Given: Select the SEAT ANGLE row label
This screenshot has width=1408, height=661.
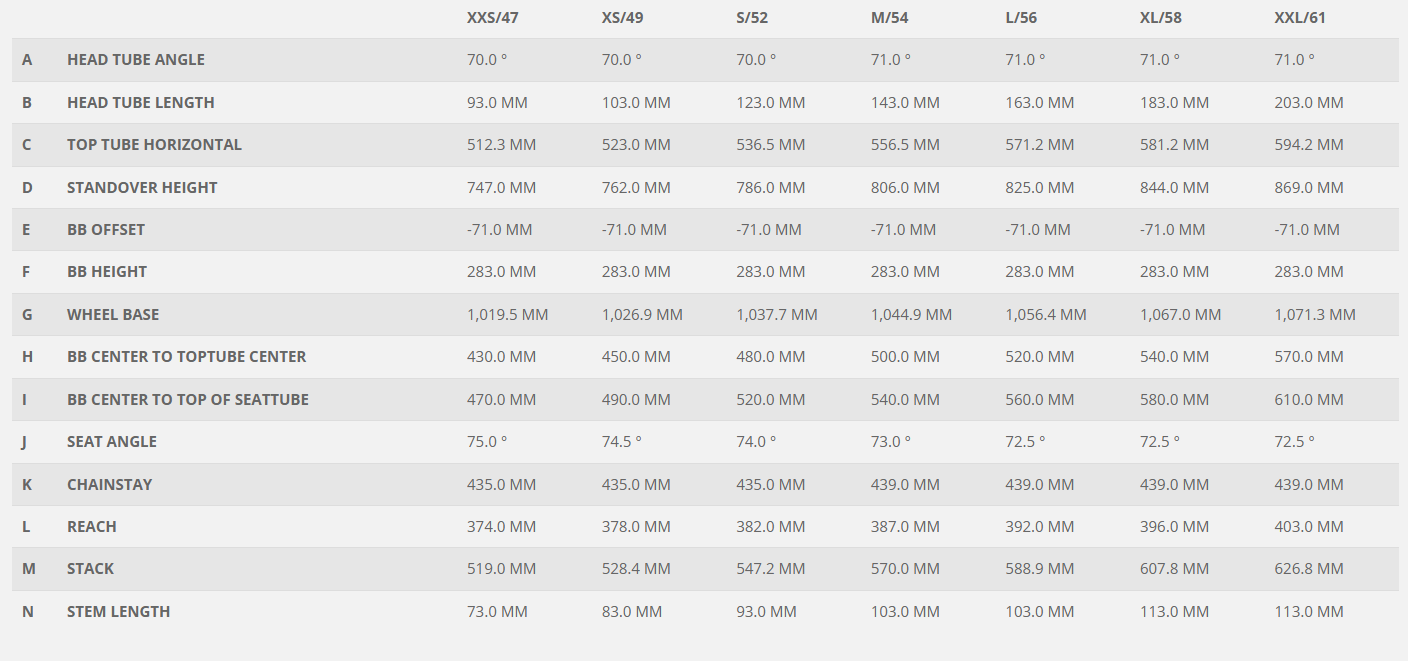Looking at the screenshot, I should 112,442.
